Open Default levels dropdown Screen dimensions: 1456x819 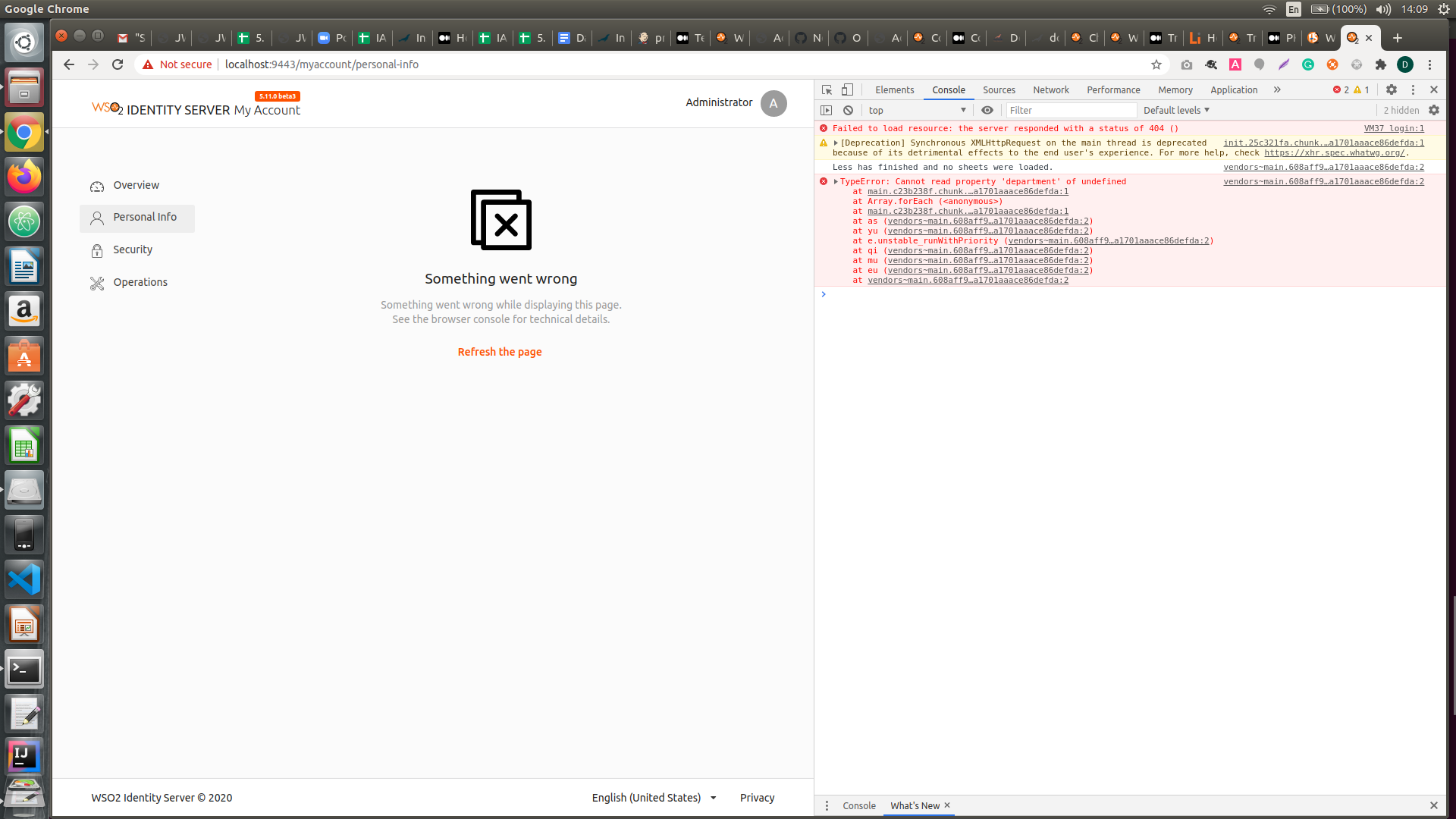pos(1176,110)
